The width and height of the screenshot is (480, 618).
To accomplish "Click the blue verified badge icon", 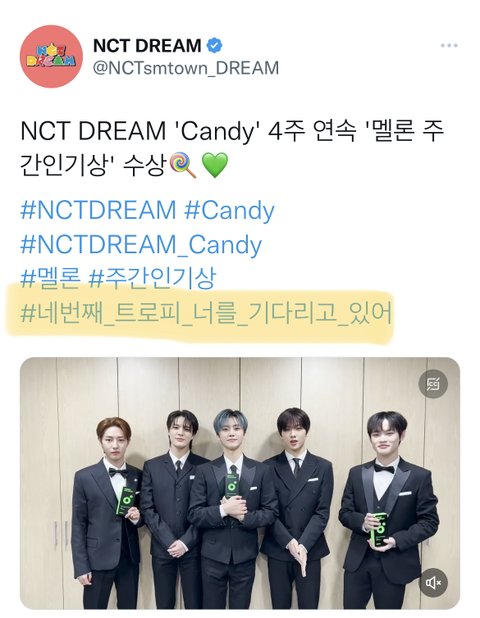I will pyautogui.click(x=214, y=45).
